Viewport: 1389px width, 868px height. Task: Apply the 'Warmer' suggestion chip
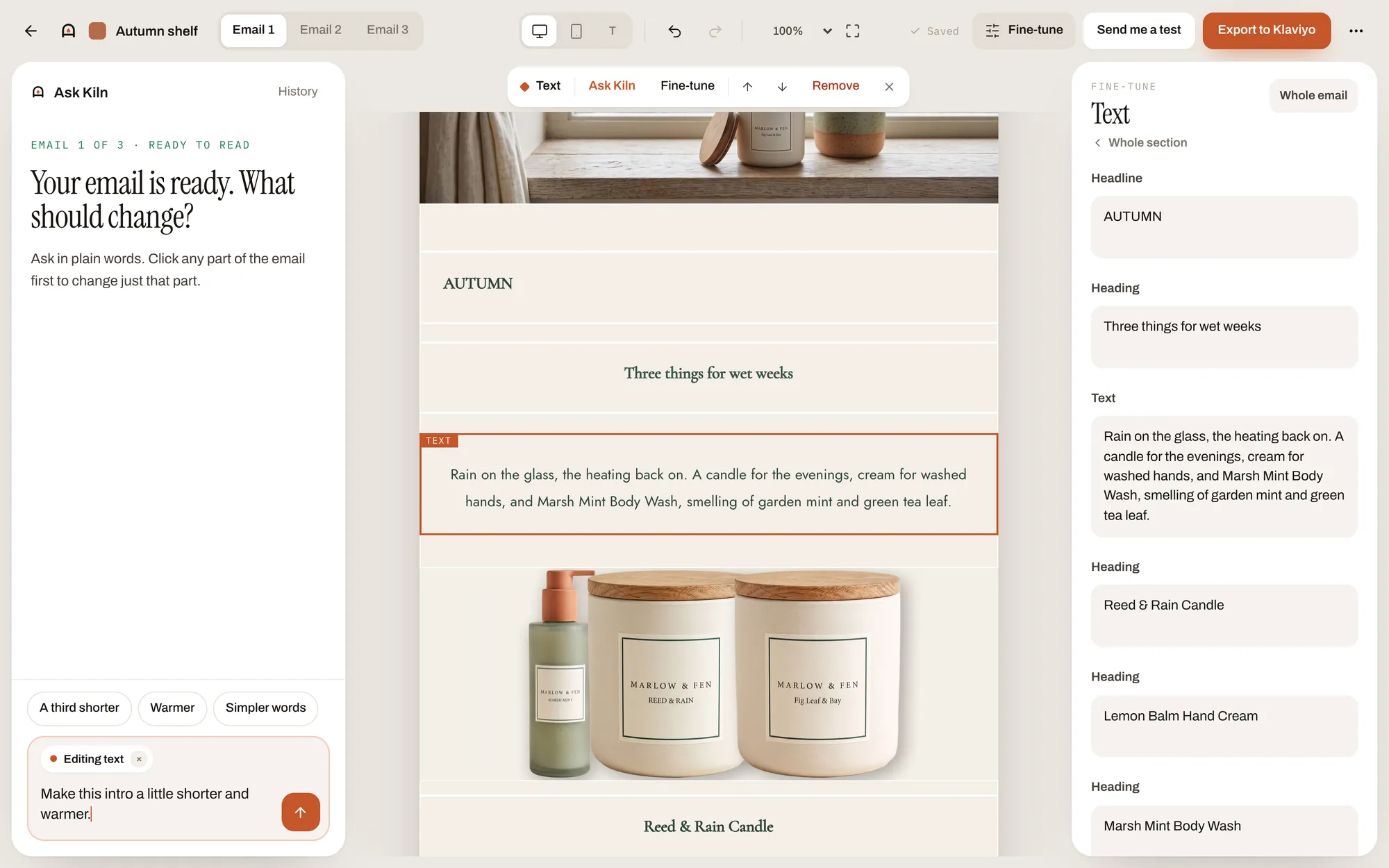tap(172, 708)
